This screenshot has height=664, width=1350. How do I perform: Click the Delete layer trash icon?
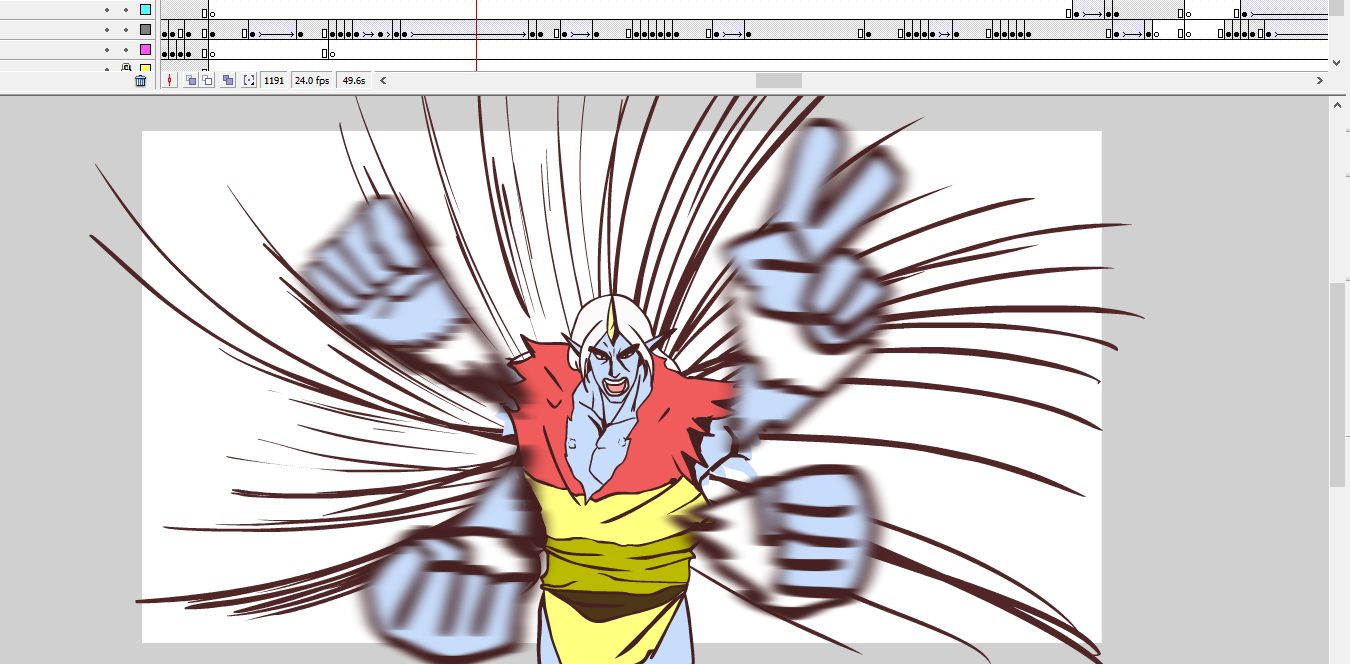pos(141,80)
